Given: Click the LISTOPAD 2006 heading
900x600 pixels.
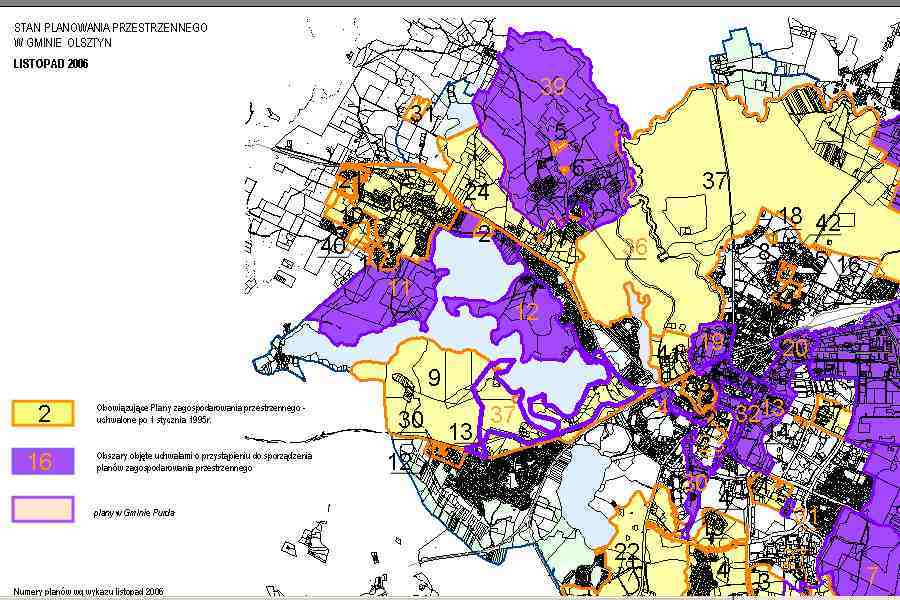Looking at the screenshot, I should pos(51,62).
